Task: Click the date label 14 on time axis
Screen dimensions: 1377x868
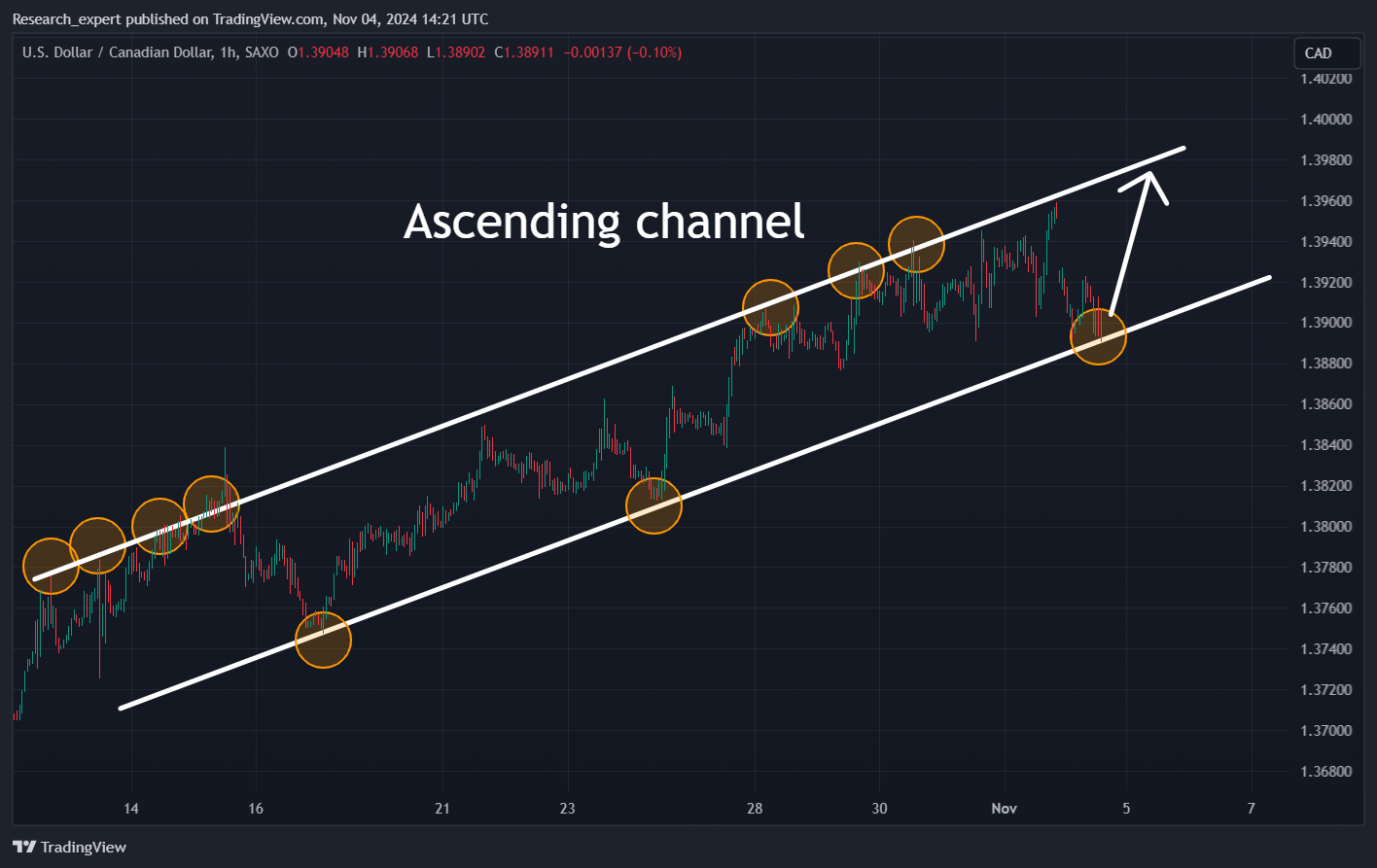Action: [131, 809]
